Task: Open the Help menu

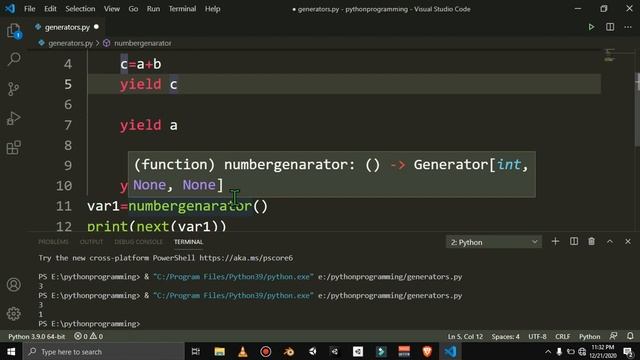Action: 212,9
